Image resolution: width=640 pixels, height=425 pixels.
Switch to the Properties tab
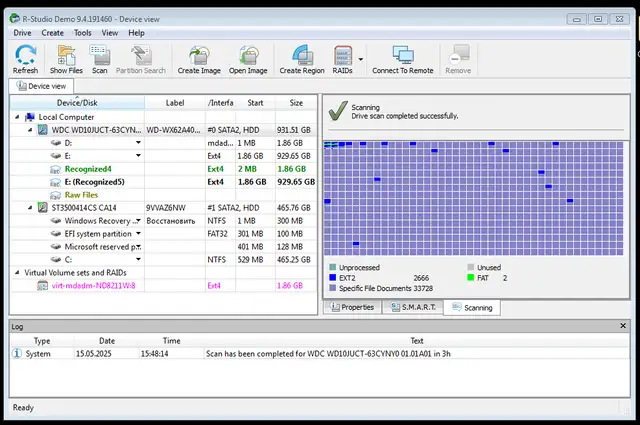tap(352, 307)
